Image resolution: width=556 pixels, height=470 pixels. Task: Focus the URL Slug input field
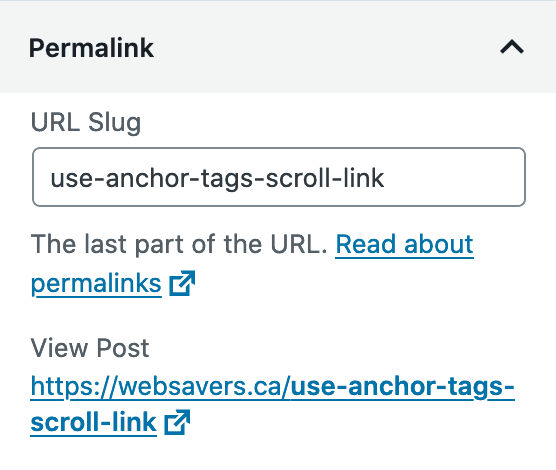(x=279, y=177)
